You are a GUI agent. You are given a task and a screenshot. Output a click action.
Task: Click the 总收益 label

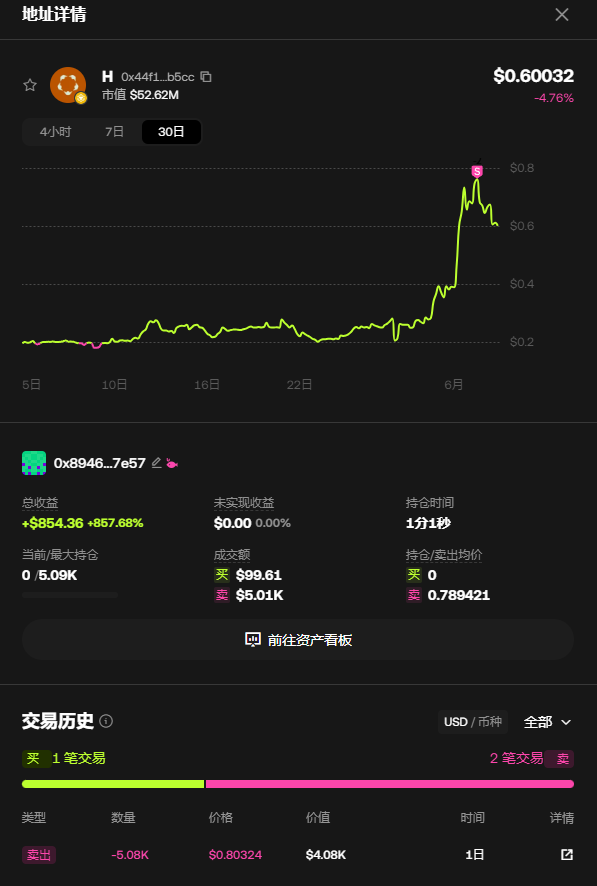(40, 502)
